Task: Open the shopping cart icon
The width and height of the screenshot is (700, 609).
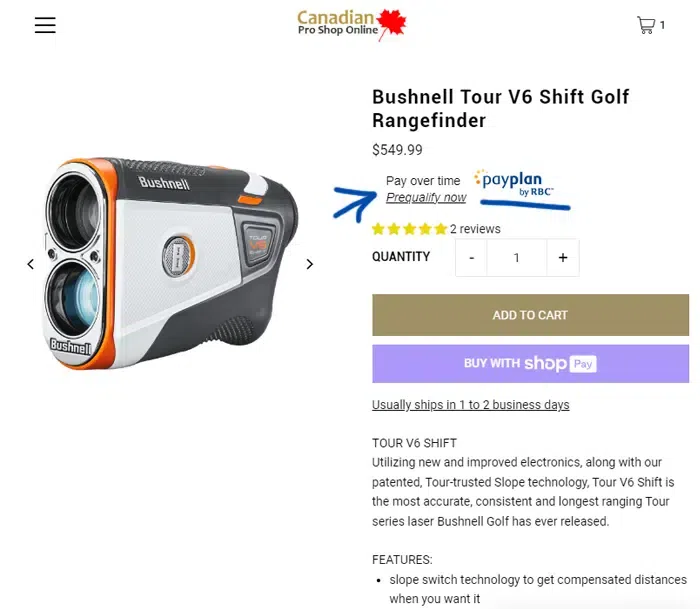Action: tap(646, 25)
